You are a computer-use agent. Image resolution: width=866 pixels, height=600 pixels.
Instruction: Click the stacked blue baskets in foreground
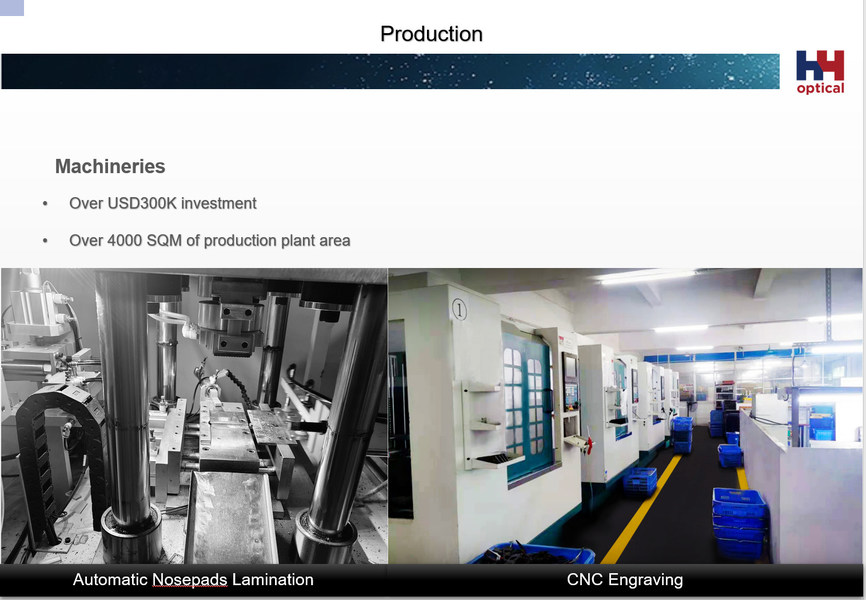(x=739, y=520)
